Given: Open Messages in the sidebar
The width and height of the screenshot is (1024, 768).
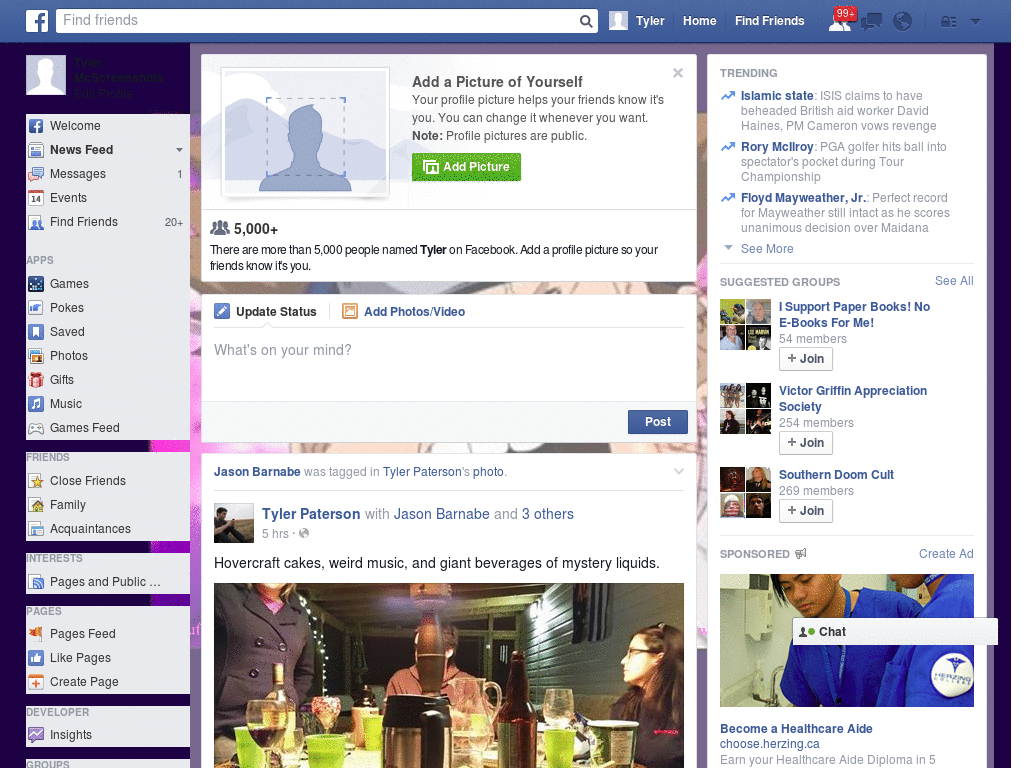Looking at the screenshot, I should 108,174.
